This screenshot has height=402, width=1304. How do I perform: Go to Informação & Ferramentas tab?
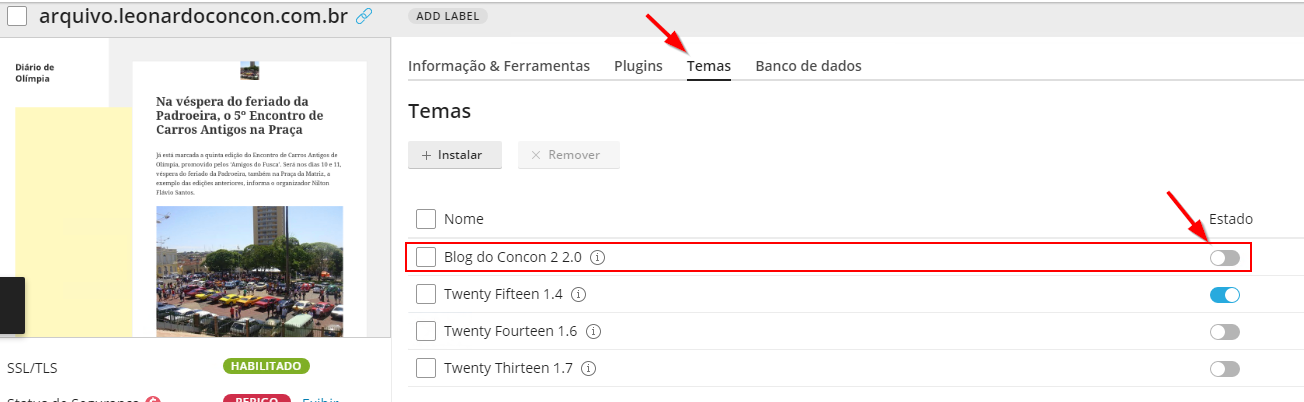(499, 66)
